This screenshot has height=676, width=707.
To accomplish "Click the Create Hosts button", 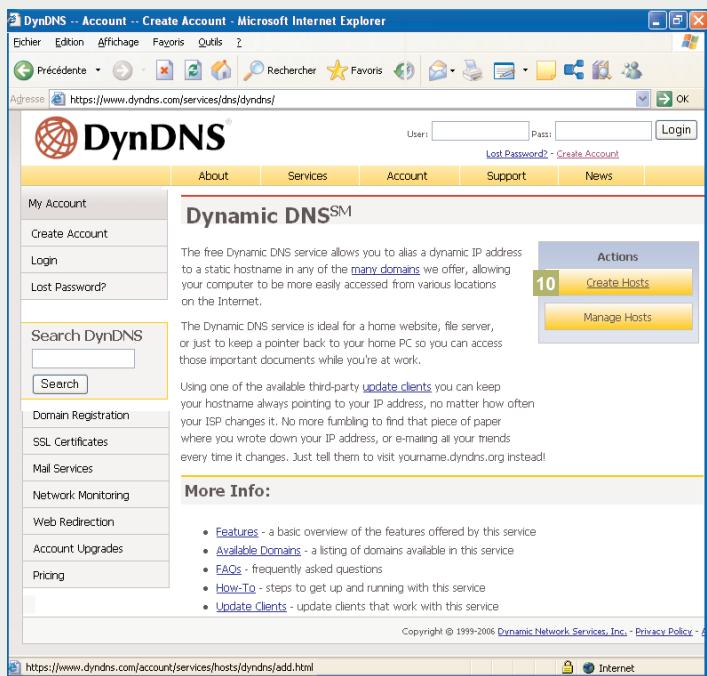I will click(618, 283).
